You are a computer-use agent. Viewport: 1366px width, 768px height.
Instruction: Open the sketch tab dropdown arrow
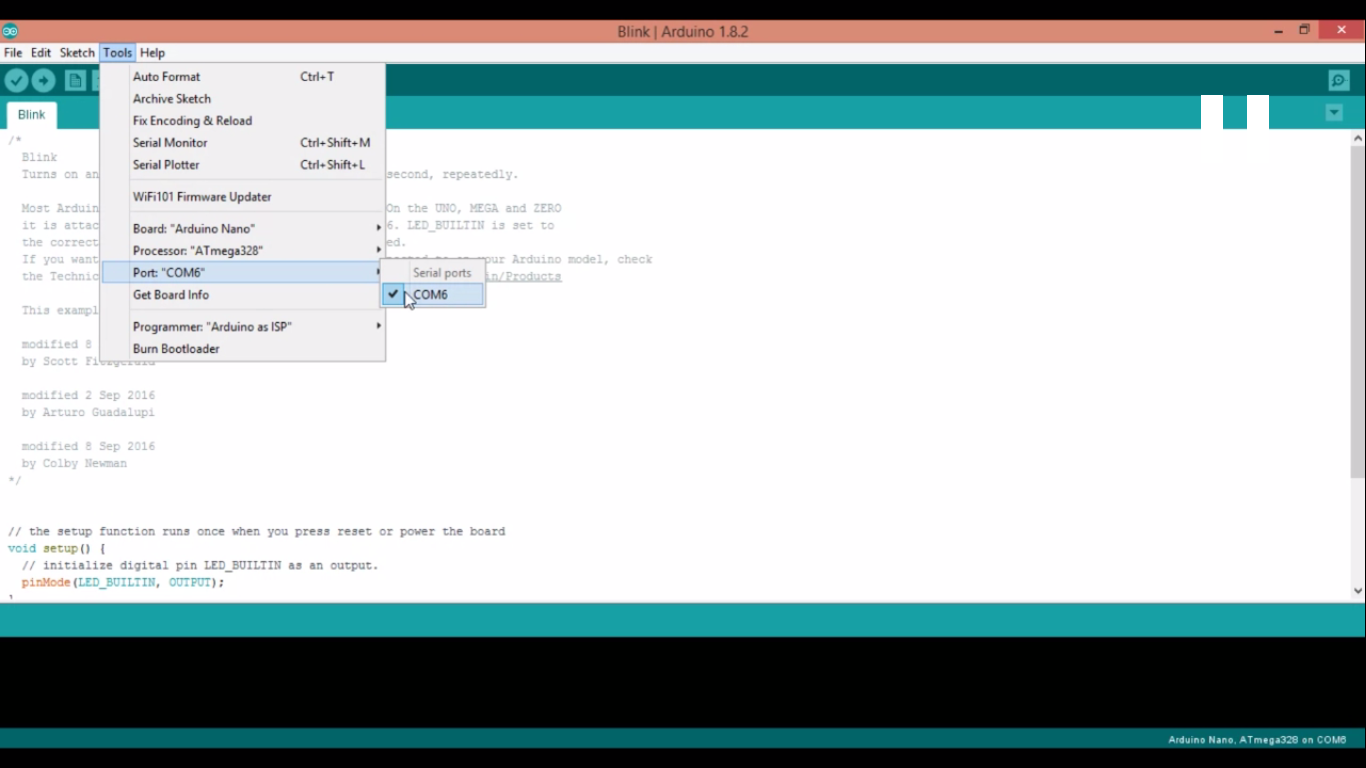click(1334, 112)
